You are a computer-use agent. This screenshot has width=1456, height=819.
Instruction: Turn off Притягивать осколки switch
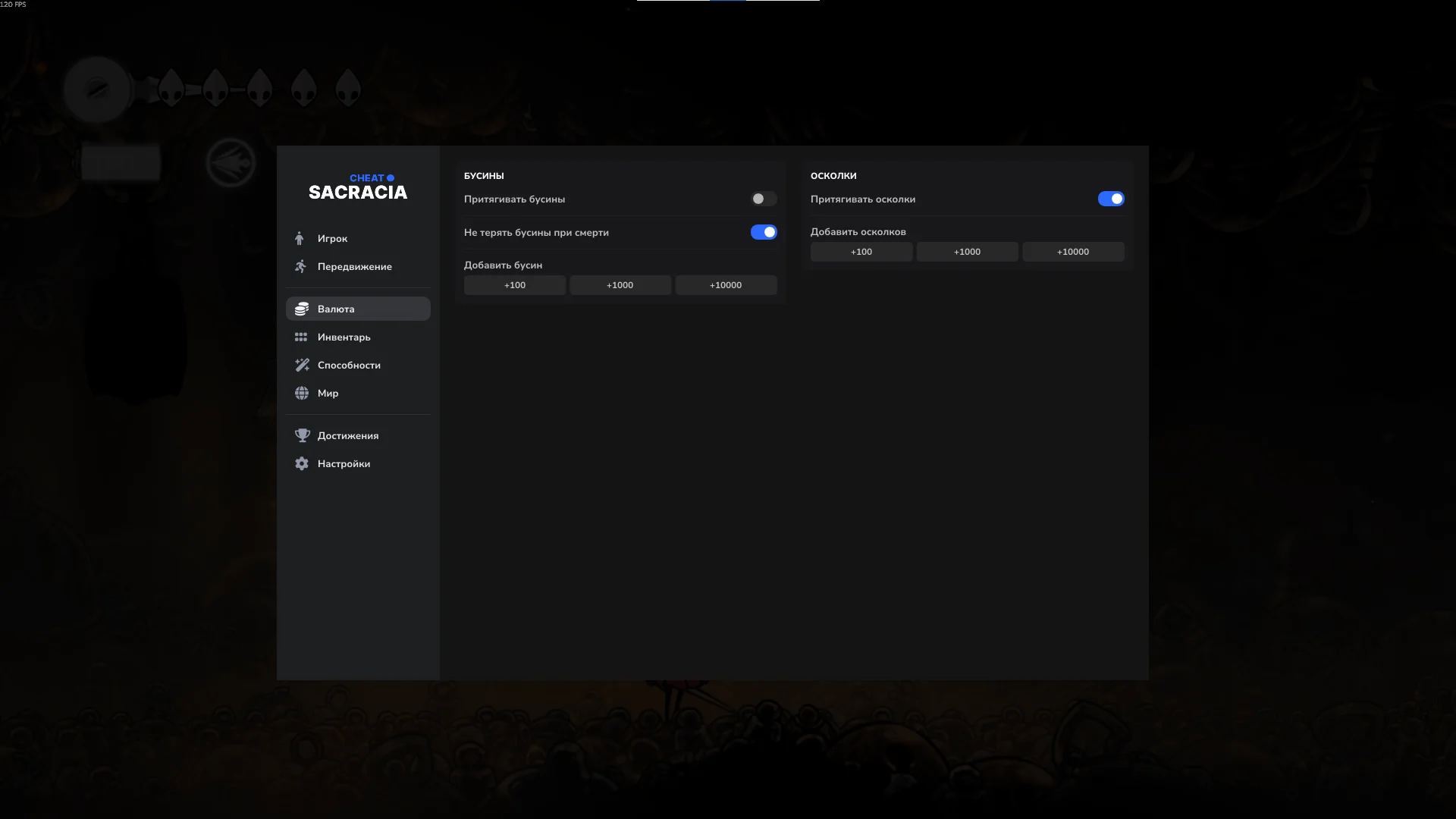point(1110,199)
